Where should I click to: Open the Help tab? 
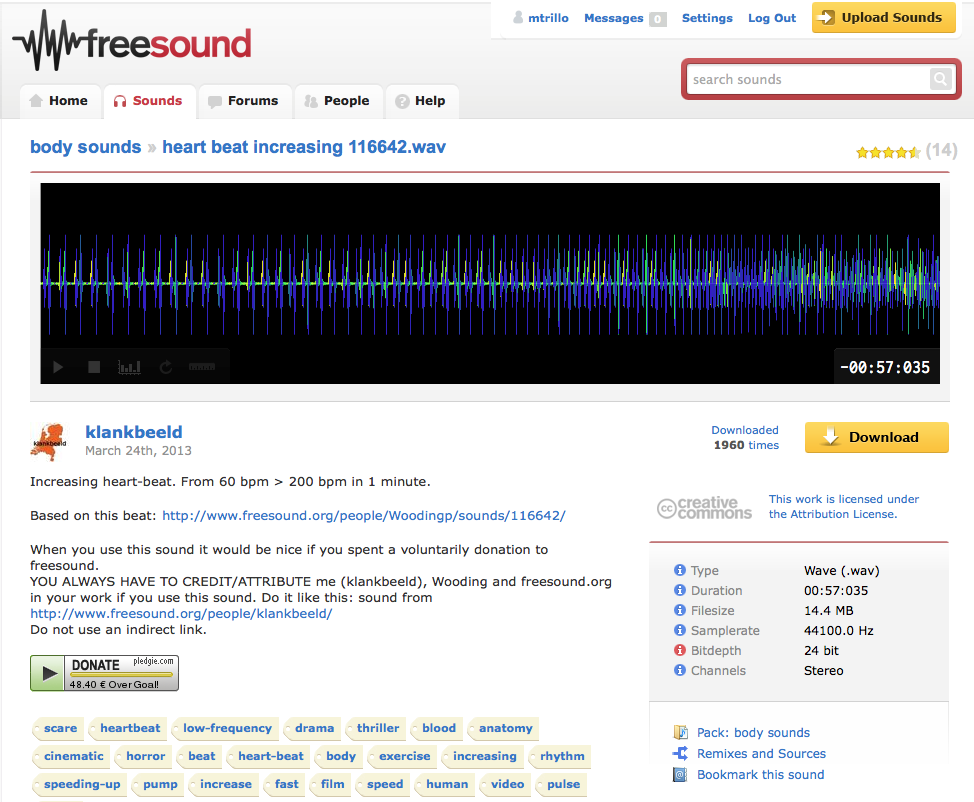tap(422, 101)
